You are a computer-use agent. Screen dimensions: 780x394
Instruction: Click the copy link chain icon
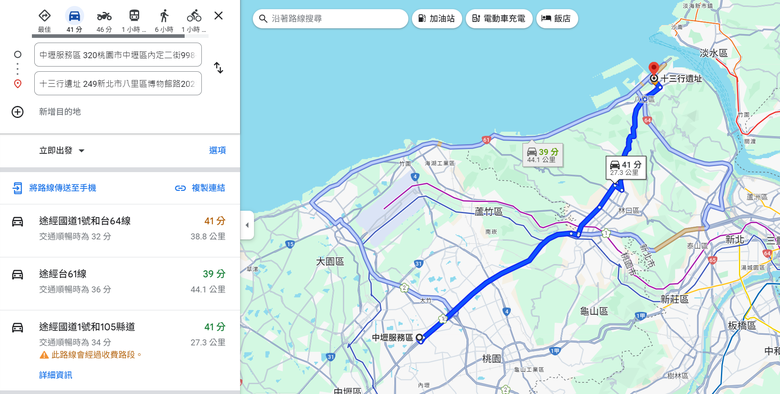[180, 188]
